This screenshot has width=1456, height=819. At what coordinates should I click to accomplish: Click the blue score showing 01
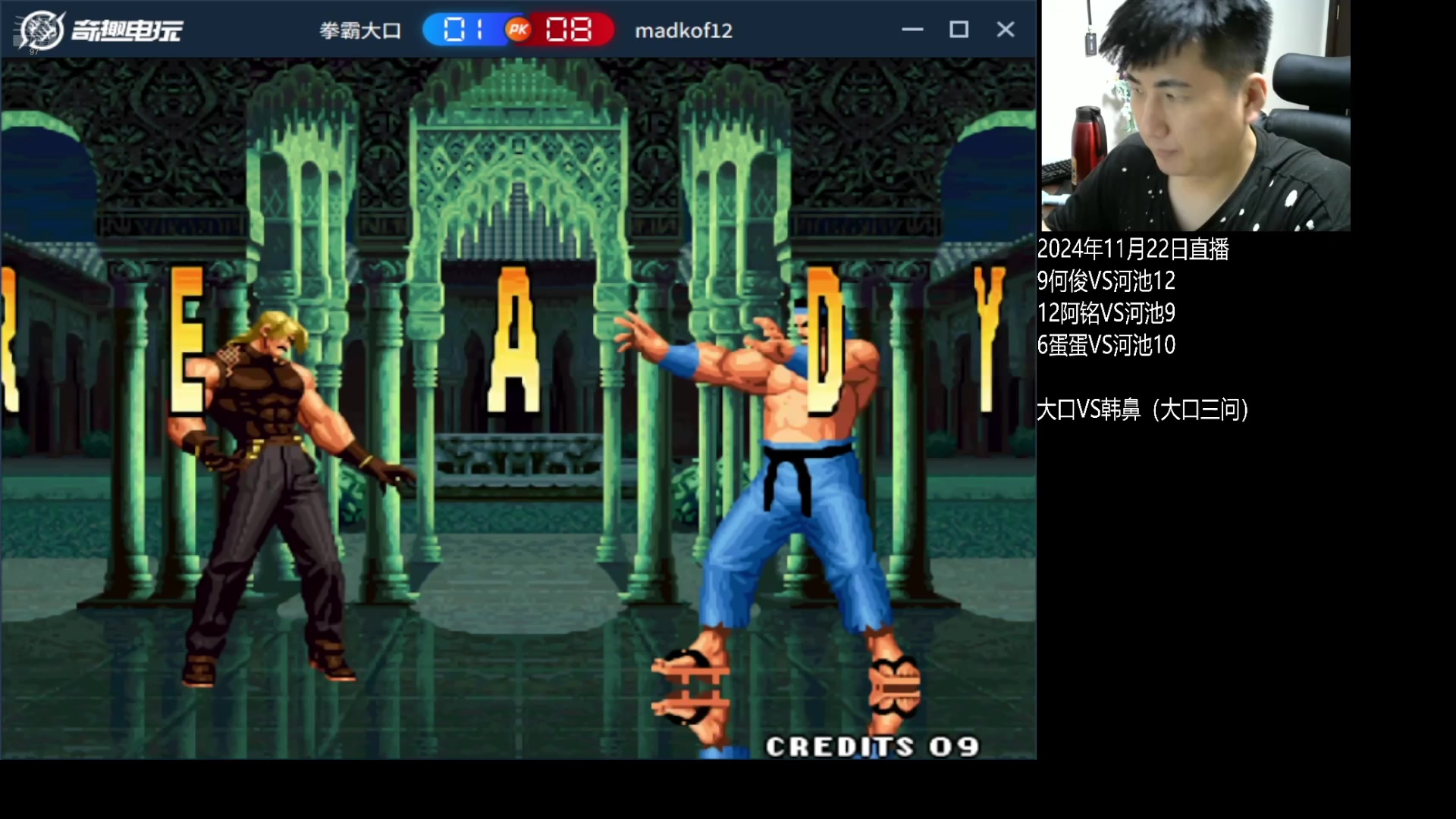[464, 30]
